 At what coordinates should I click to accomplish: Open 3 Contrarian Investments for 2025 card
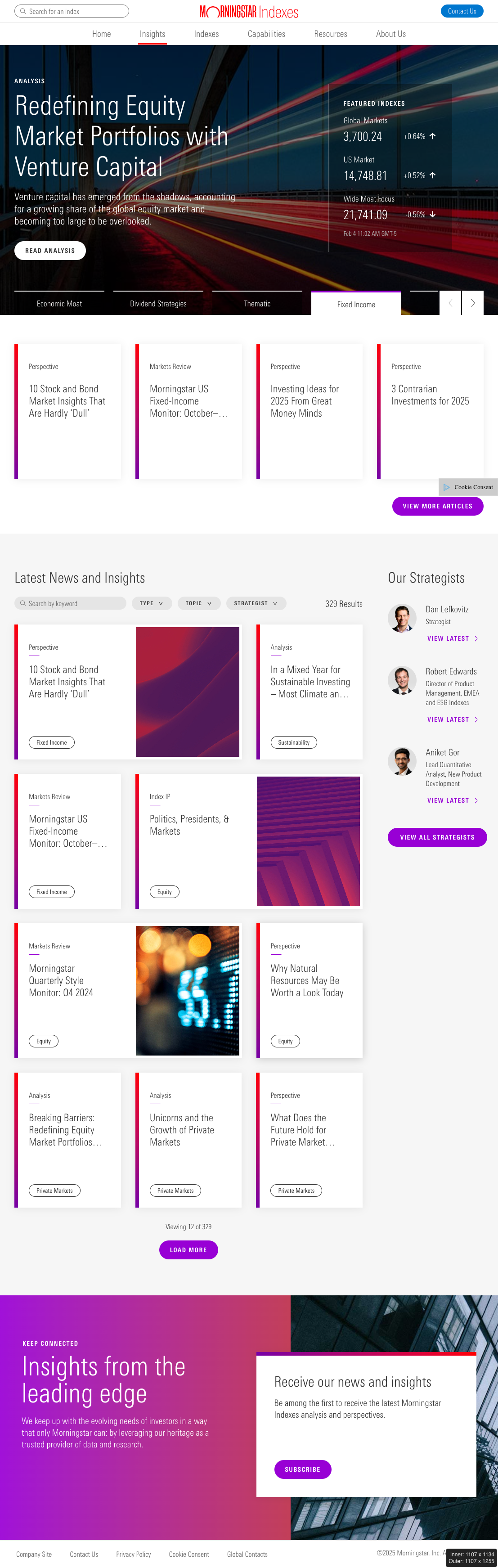click(x=430, y=411)
